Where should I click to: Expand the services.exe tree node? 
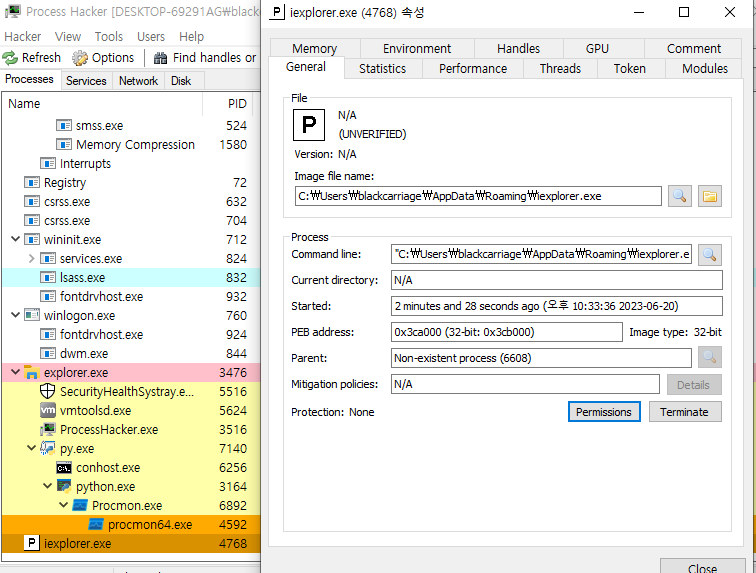(31, 259)
